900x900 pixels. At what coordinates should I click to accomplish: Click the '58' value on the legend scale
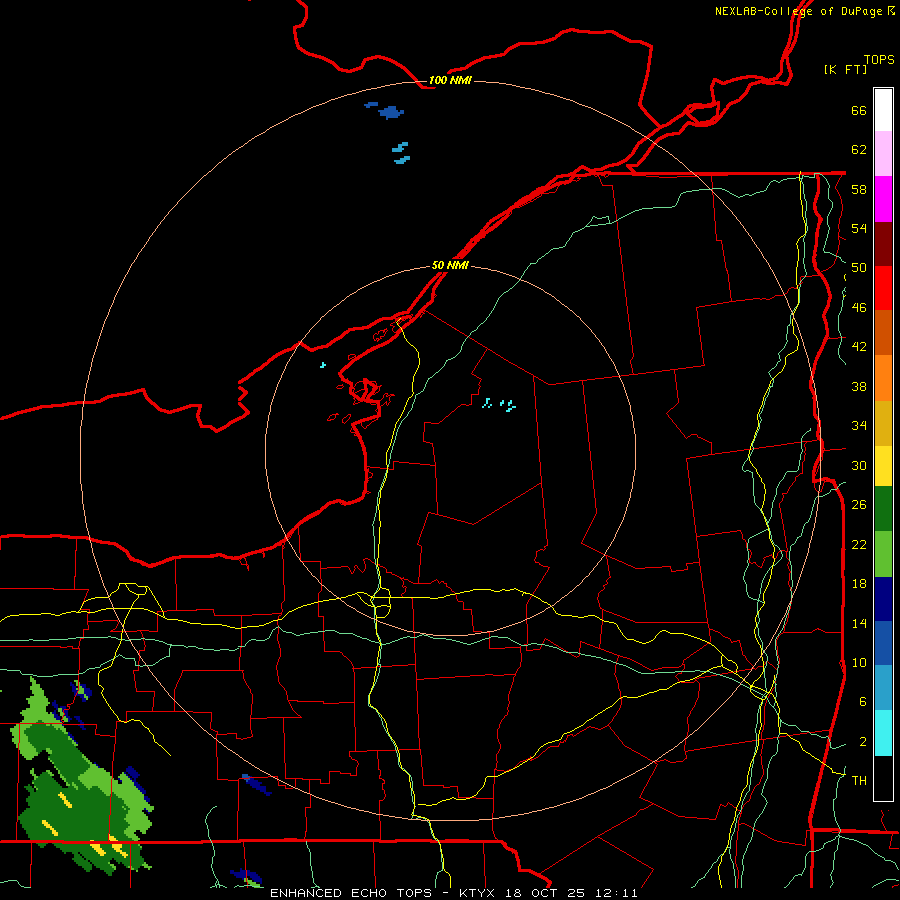click(x=859, y=189)
